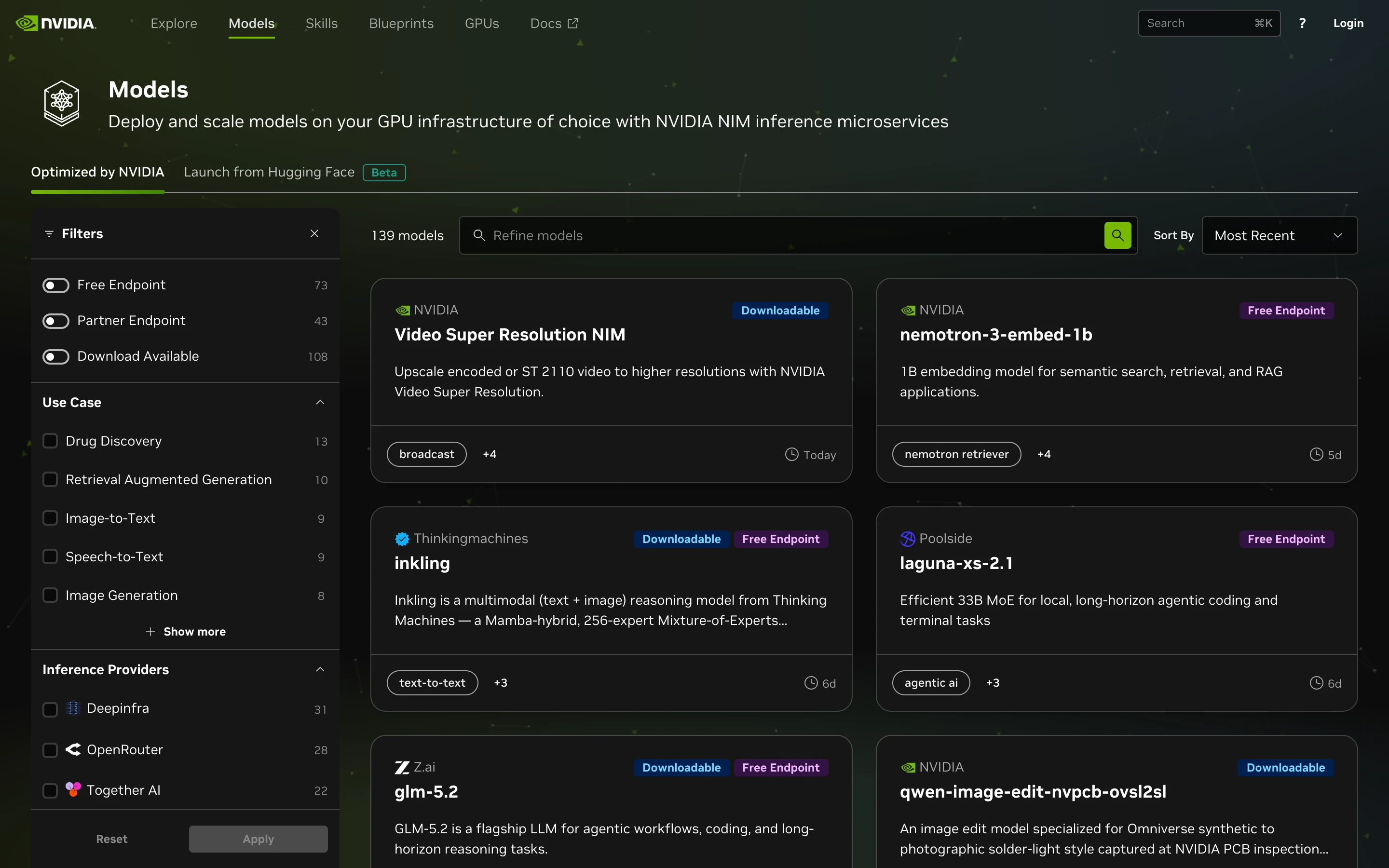This screenshot has width=1389, height=868.
Task: Click the broadcast tag pill
Action: [x=426, y=454]
